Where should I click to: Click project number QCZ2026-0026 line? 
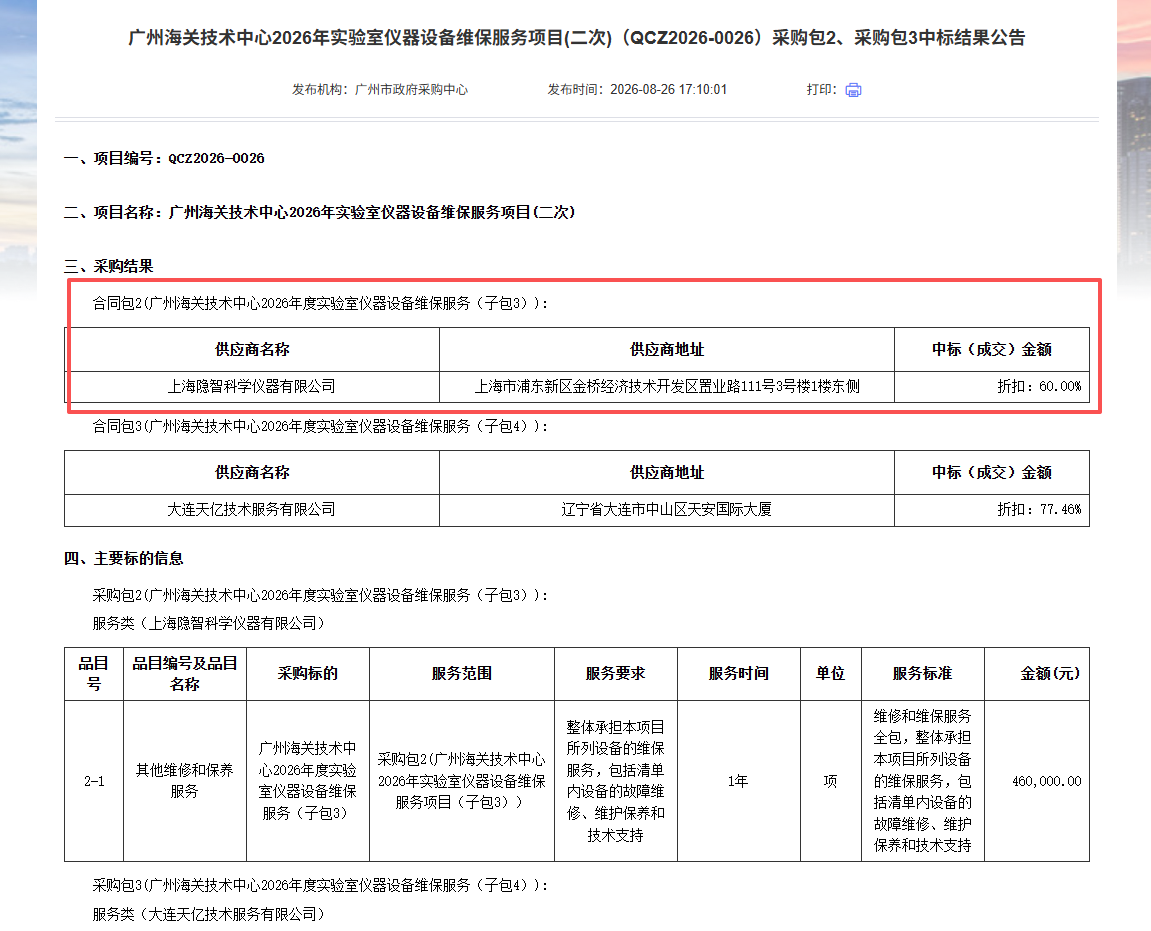(x=164, y=158)
